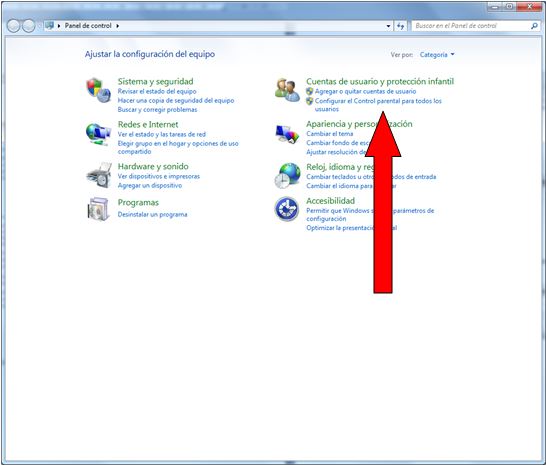The height and width of the screenshot is (465, 546).
Task: Click the refresh icon beside the address bar
Action: [x=400, y=26]
